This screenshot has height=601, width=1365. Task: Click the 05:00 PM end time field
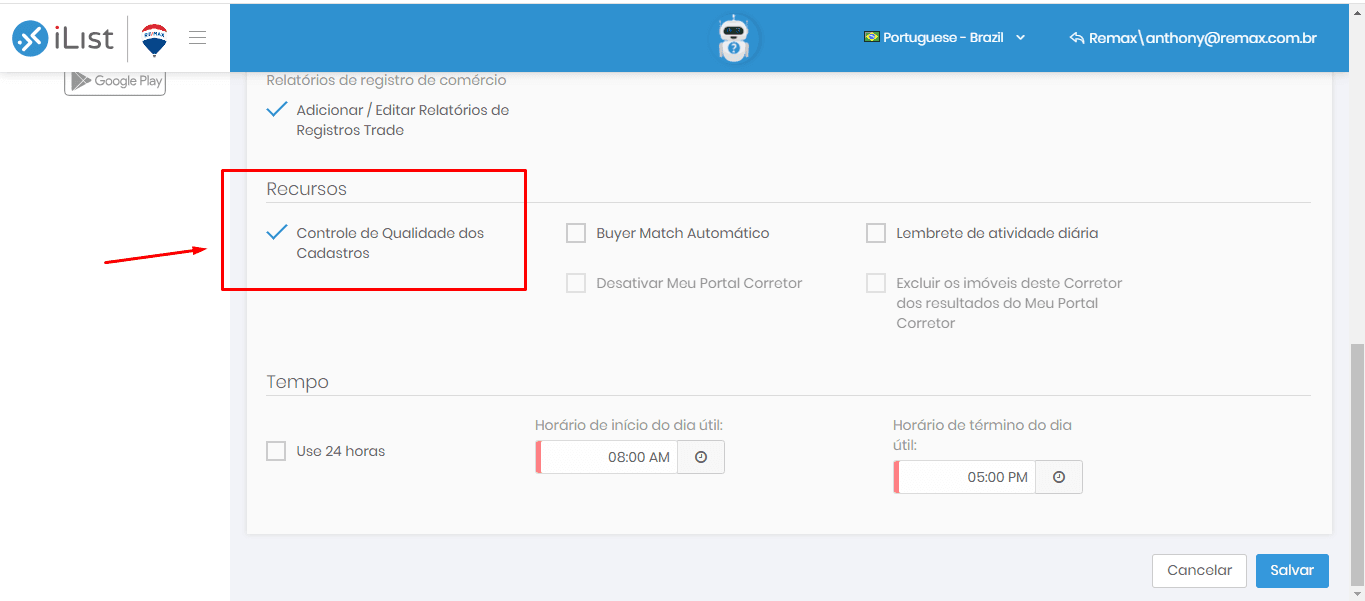(x=965, y=477)
